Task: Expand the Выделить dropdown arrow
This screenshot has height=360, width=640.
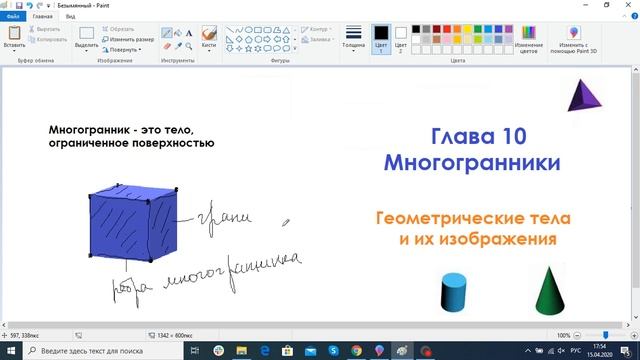Action: [86, 51]
